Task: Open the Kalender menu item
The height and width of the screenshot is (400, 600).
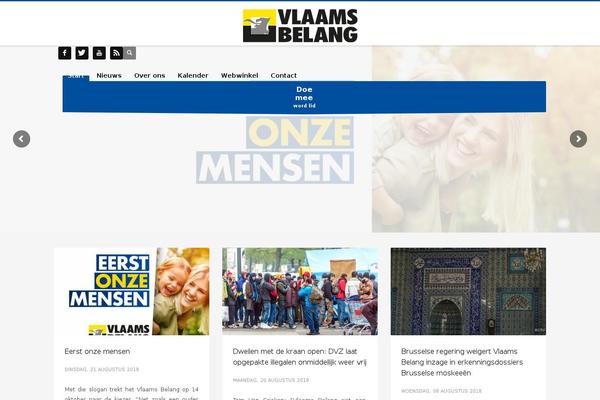Action: [x=193, y=75]
